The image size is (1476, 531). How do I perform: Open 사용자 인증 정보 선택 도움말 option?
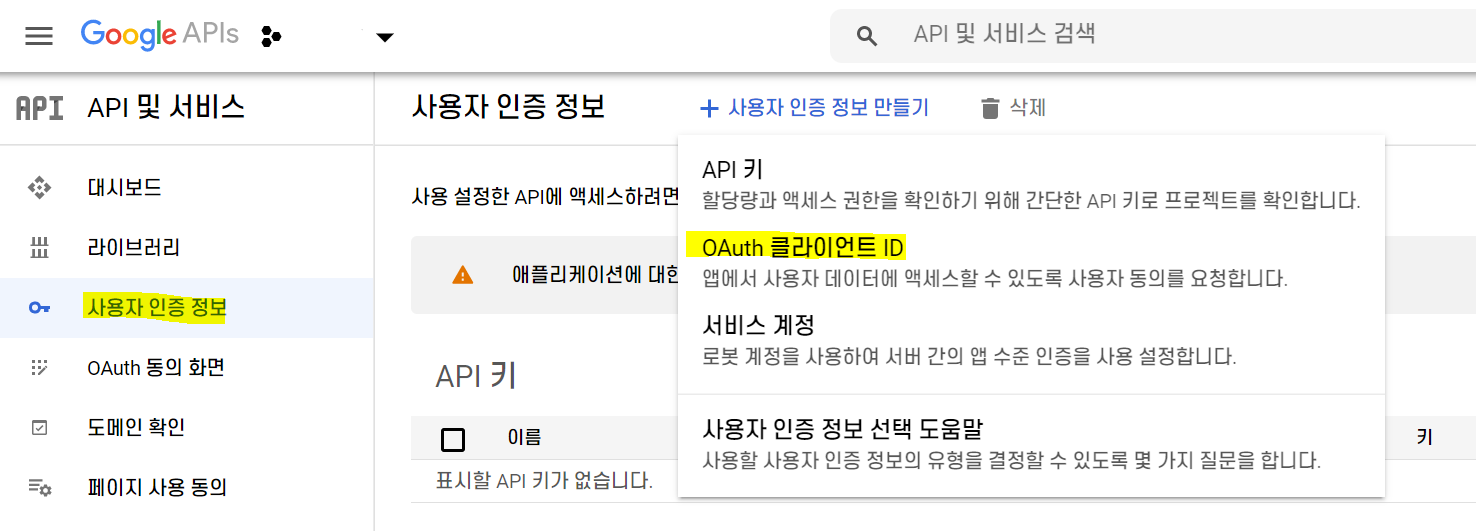[1031, 445]
